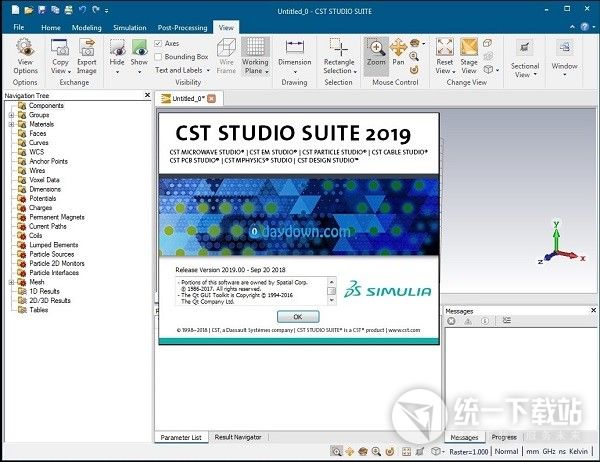Switch to the Modeling ribbon tab
The width and height of the screenshot is (600, 462).
point(86,28)
